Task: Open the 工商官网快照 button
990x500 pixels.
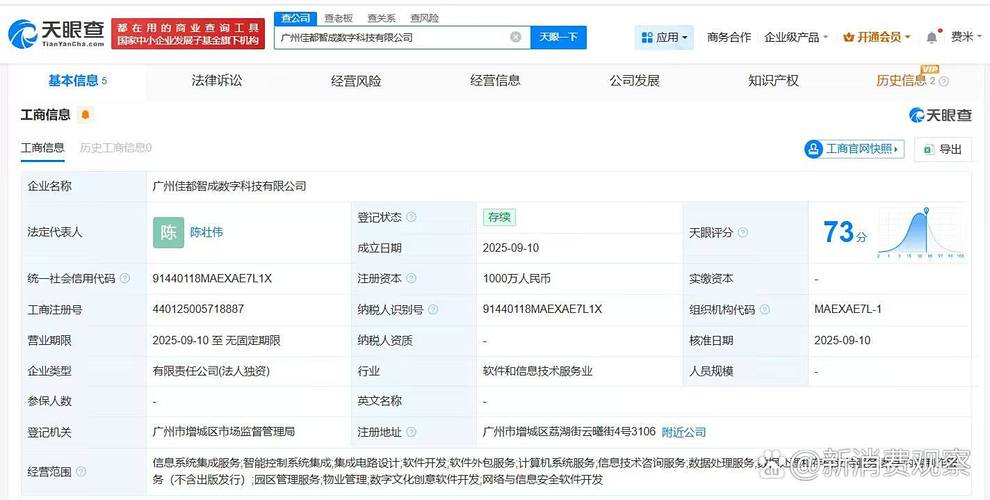Action: [x=854, y=149]
